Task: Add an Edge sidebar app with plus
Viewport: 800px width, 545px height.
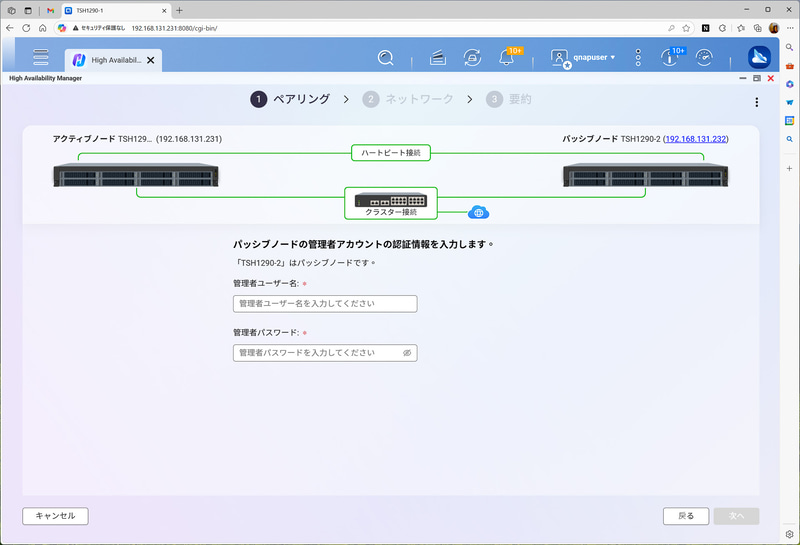Action: pos(789,168)
